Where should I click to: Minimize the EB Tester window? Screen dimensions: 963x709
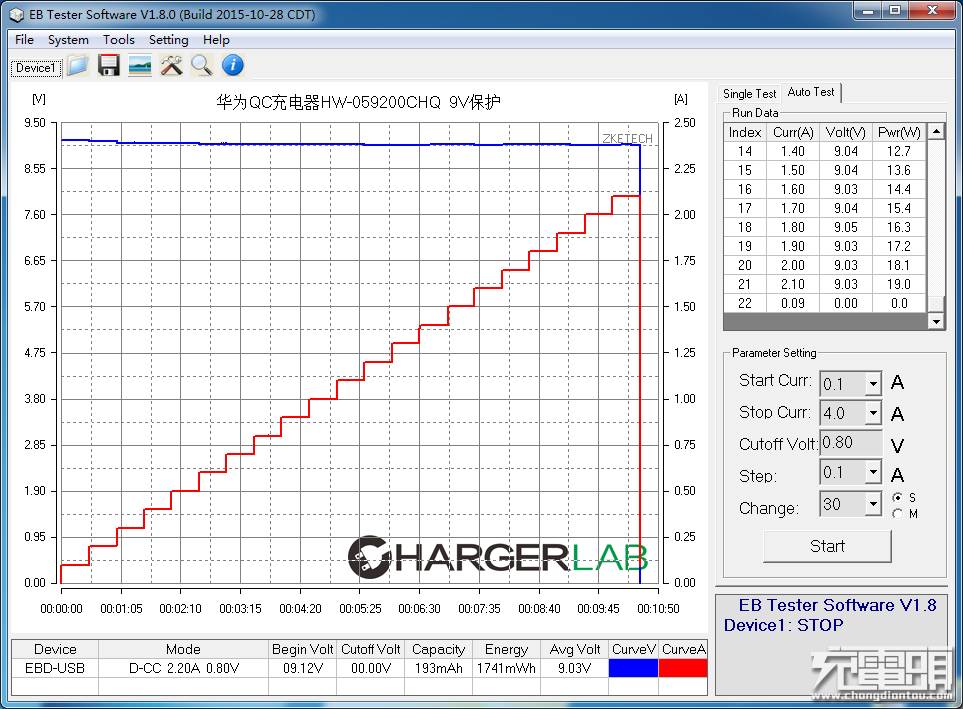[x=868, y=10]
